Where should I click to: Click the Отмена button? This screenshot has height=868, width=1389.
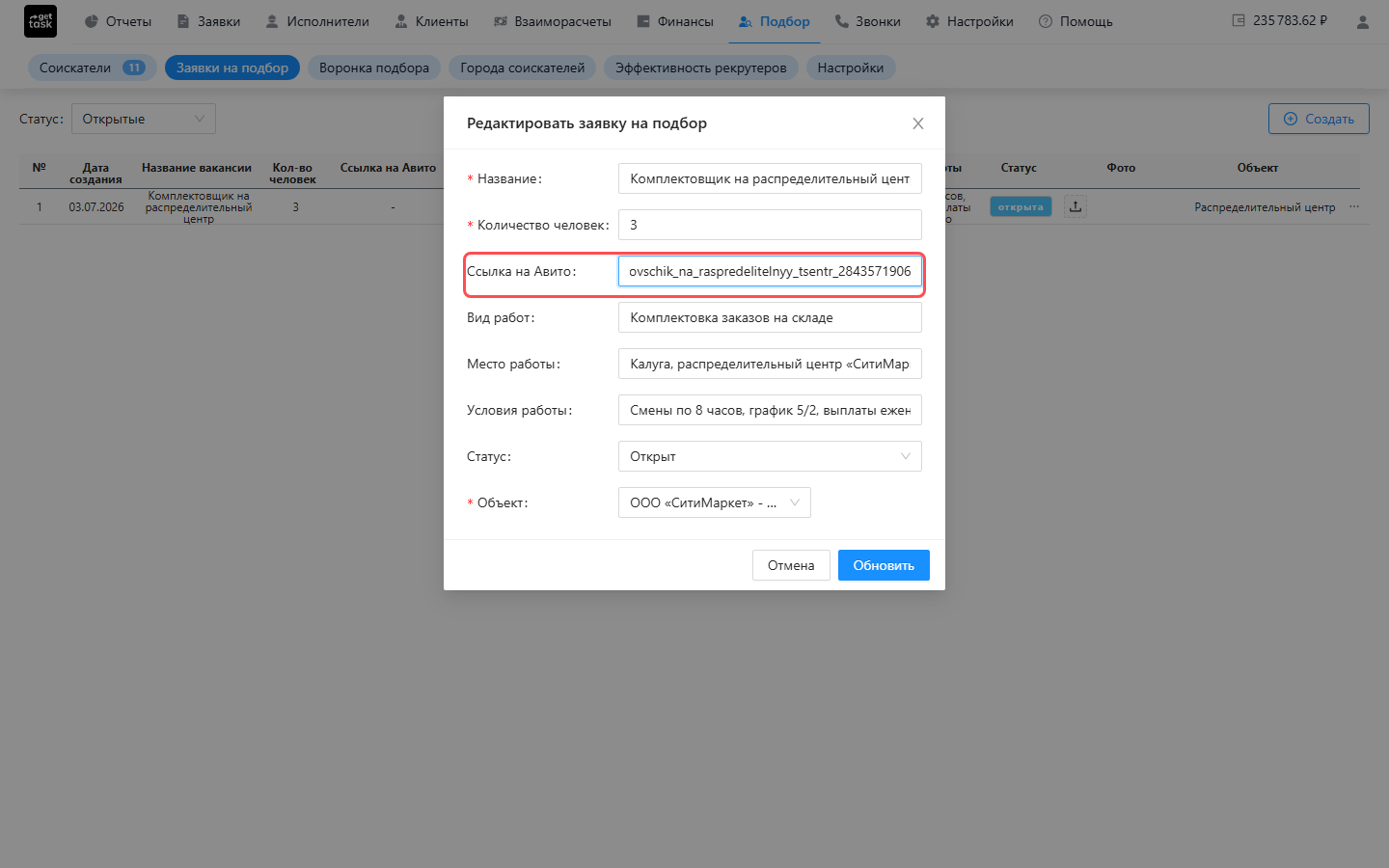click(x=791, y=565)
